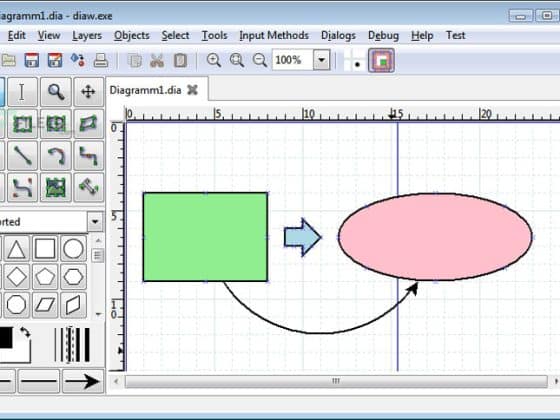Viewport: 560px width, 420px height.
Task: Open the zoom percentage dropdown arrow
Action: [322, 60]
